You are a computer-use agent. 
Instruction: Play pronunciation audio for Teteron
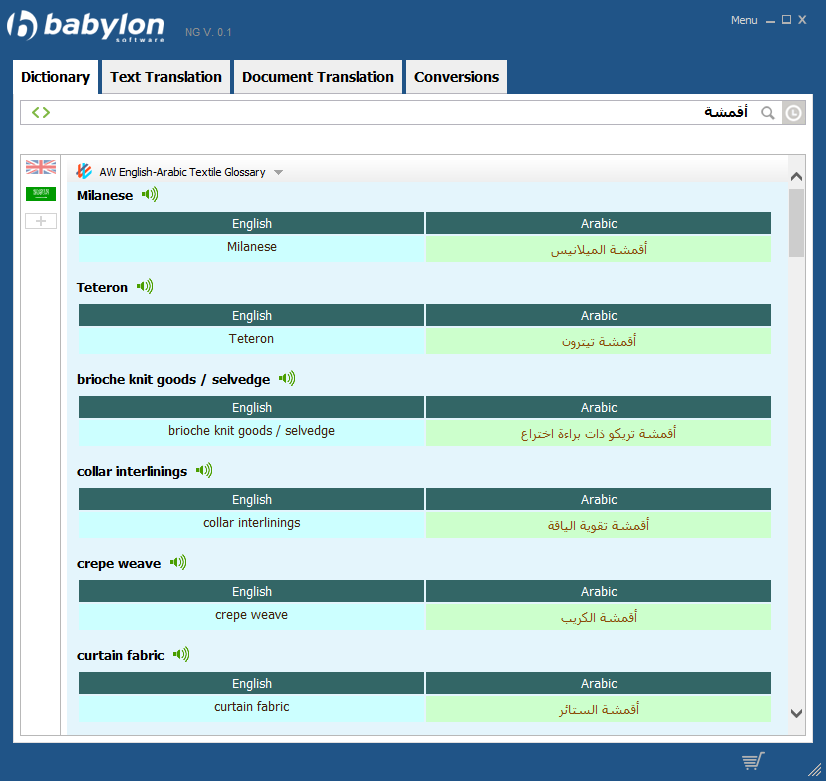pos(145,287)
